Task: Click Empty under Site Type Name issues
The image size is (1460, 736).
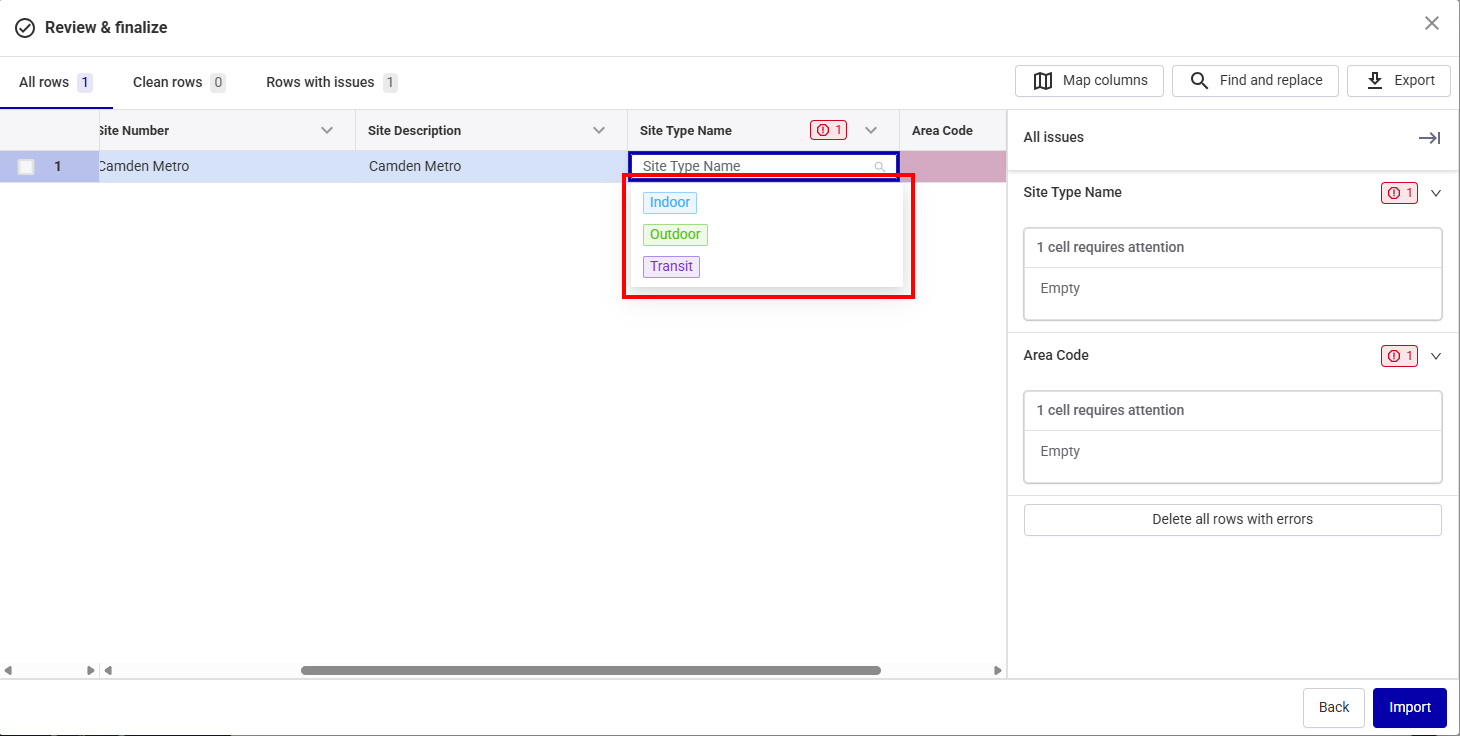Action: [x=1060, y=289]
